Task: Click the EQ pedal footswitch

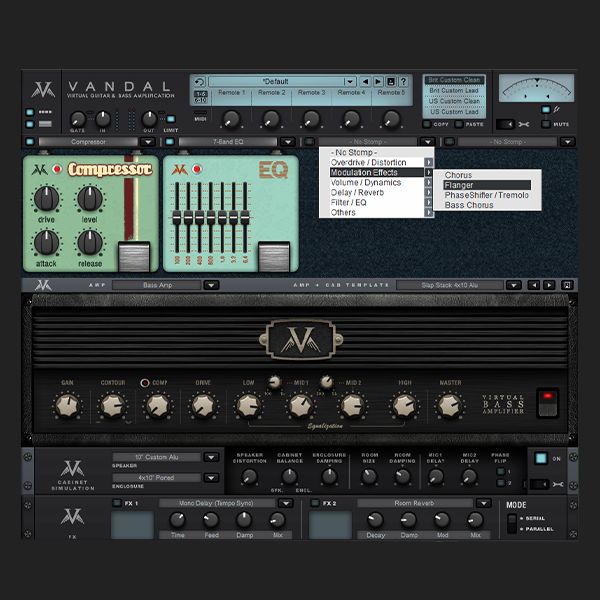Action: pos(272,255)
